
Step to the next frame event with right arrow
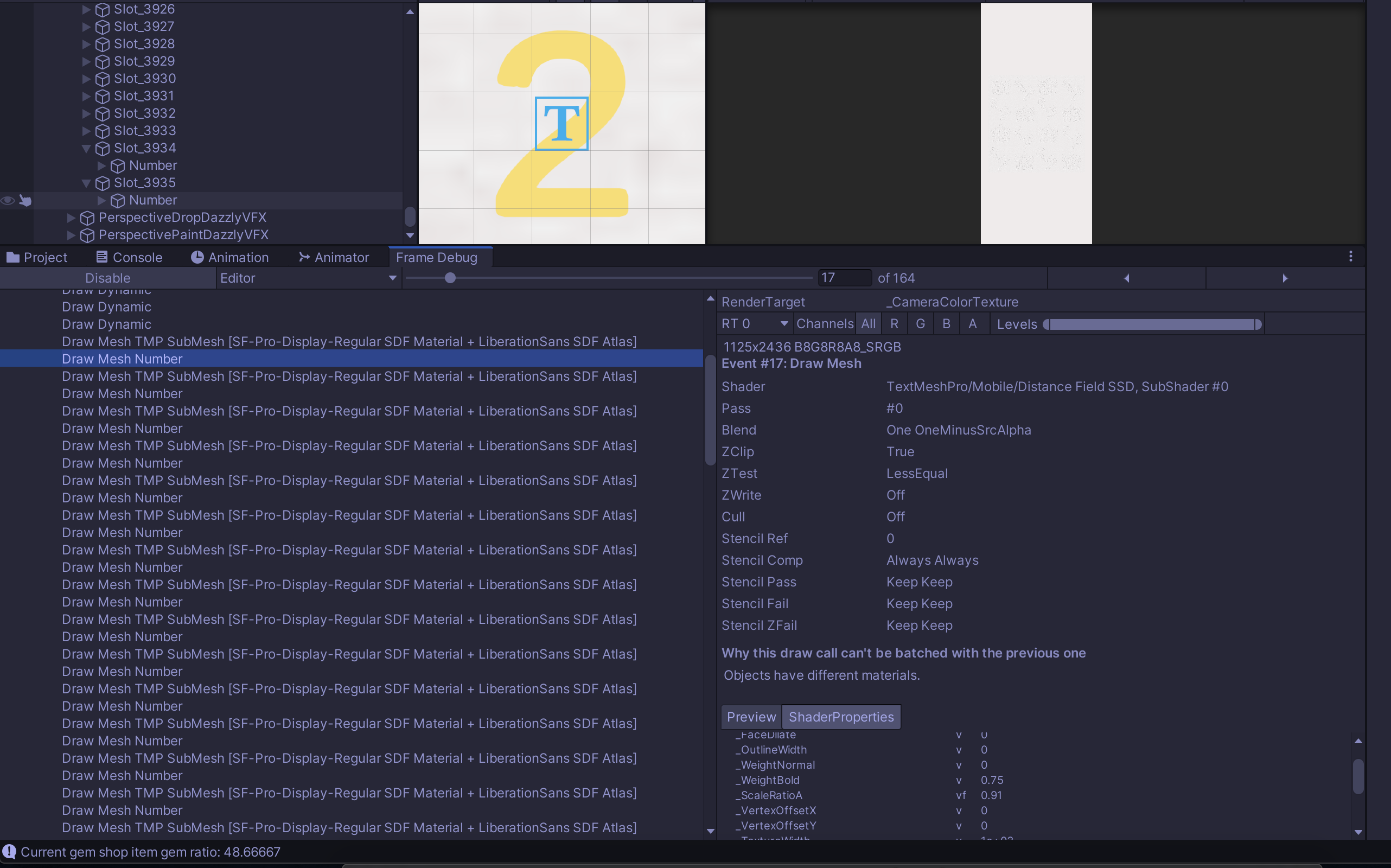[1285, 278]
